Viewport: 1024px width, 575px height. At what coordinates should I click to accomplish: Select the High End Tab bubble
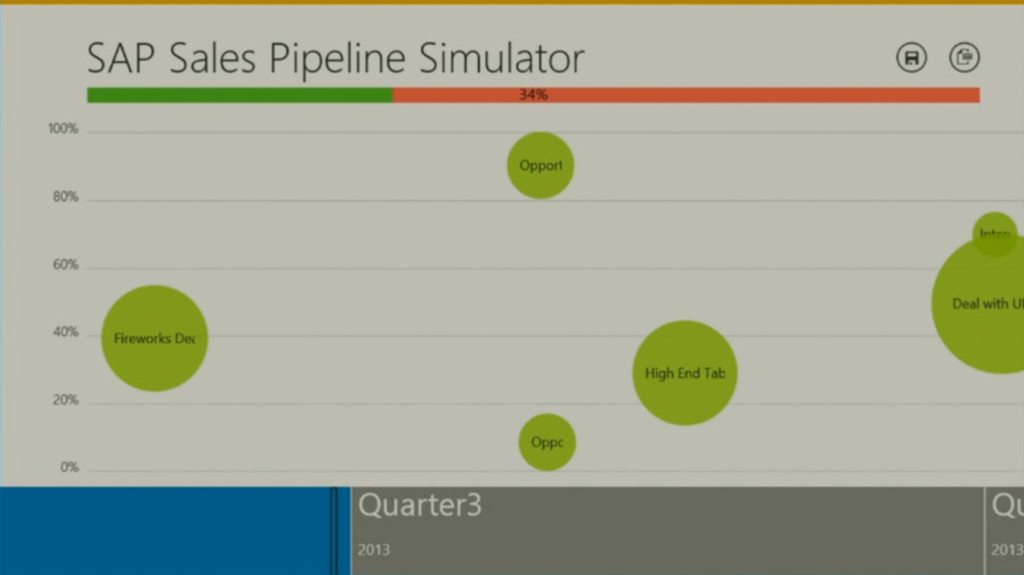(684, 373)
